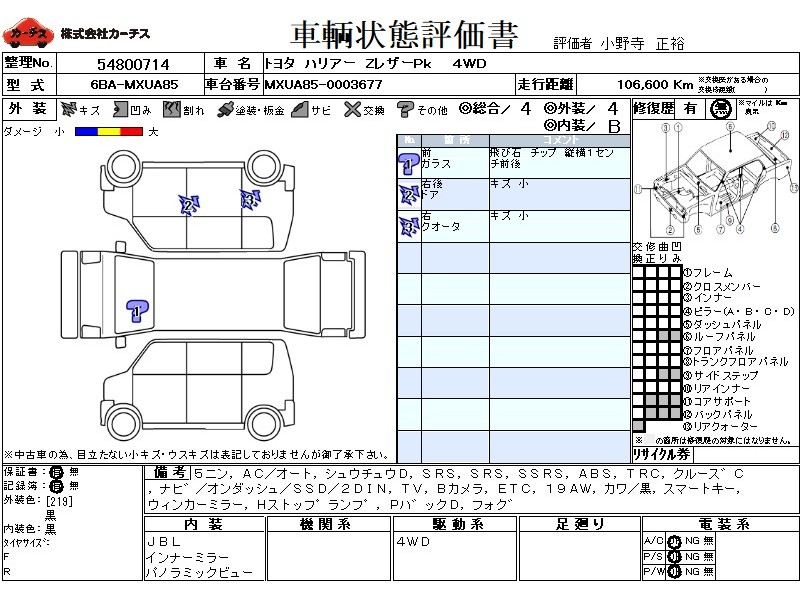Click the 外装色 [219] color code
This screenshot has width=800, height=600.
[60, 501]
